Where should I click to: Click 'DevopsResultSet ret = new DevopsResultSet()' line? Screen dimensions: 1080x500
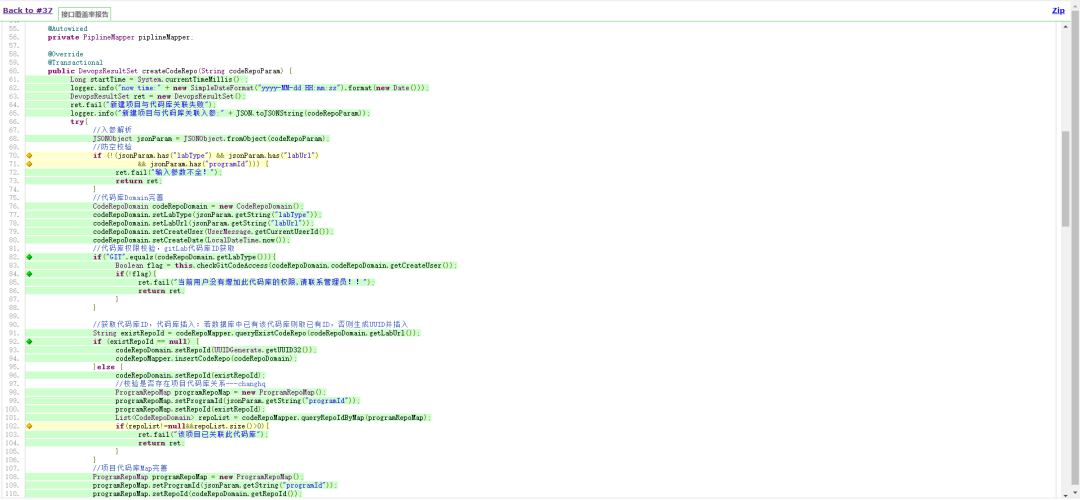coord(158,96)
